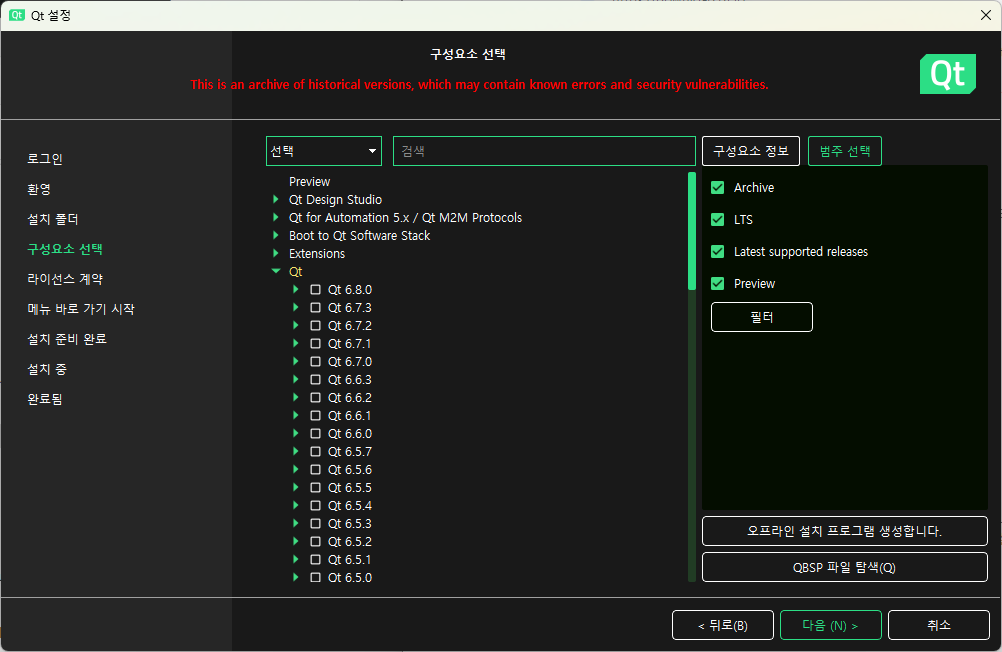Click 메뉴 바로 가기 시작 step
Viewport: 1002px width, 652px height.
tap(81, 309)
